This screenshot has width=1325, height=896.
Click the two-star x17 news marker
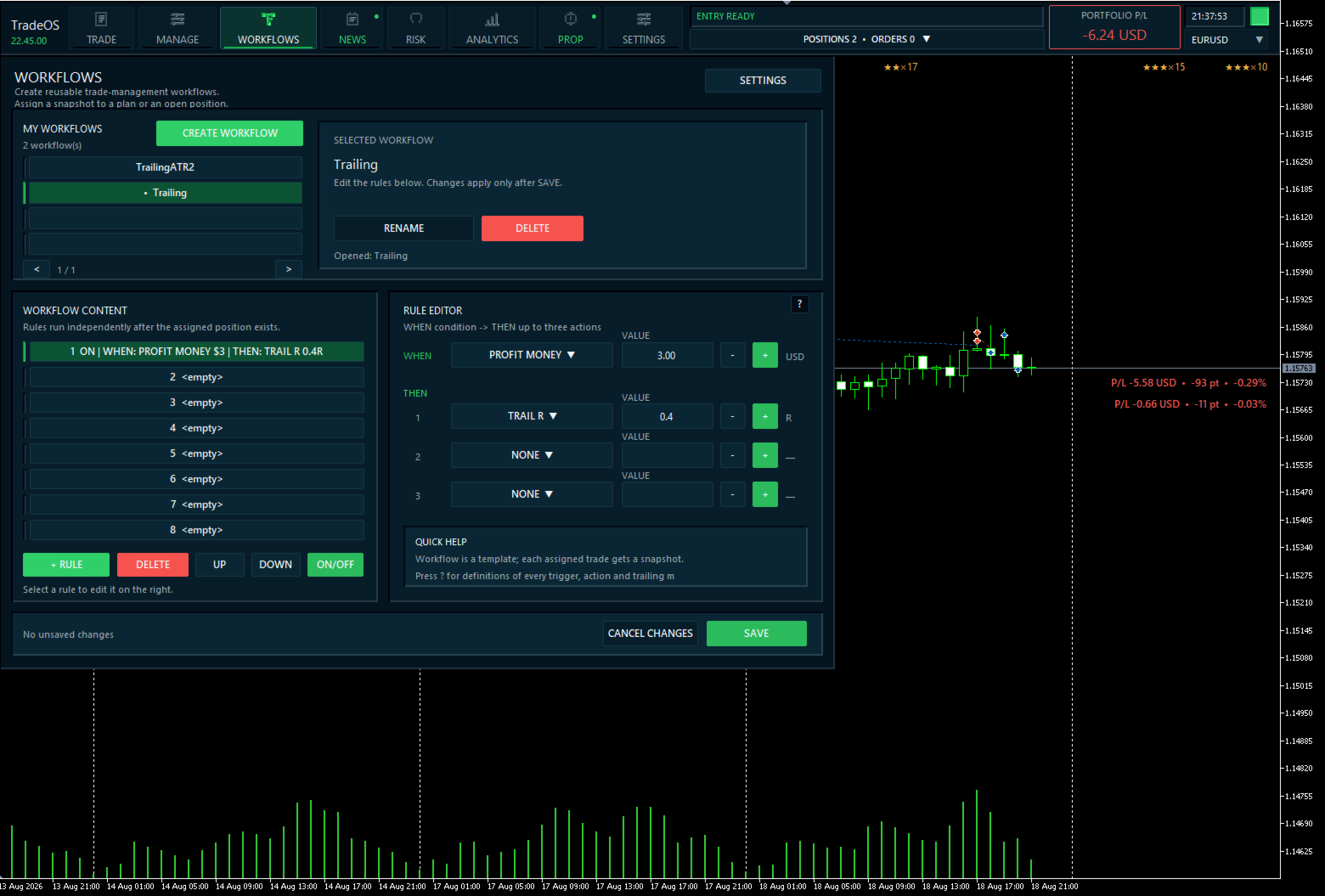click(x=900, y=67)
